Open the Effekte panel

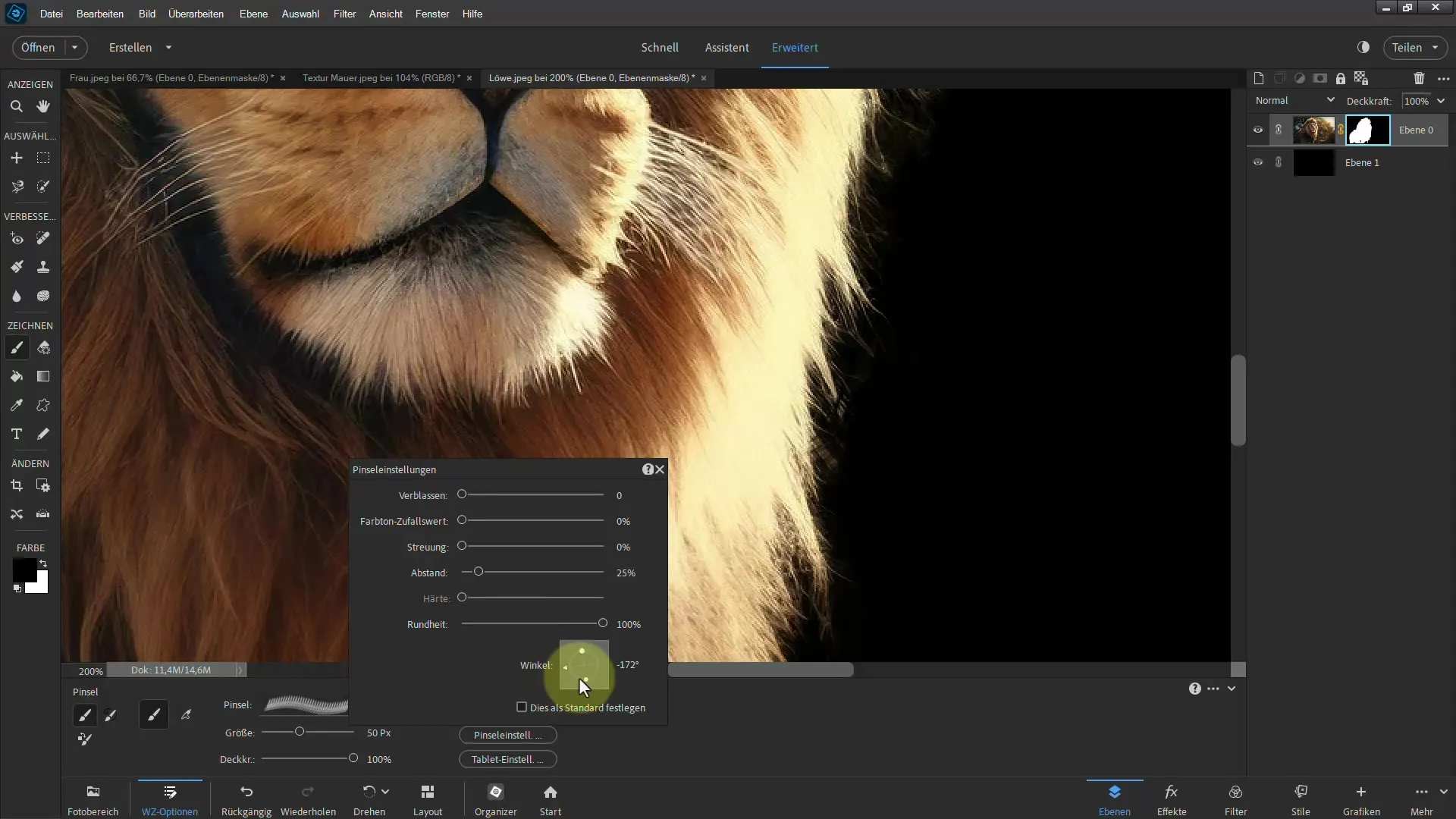pos(1172,800)
